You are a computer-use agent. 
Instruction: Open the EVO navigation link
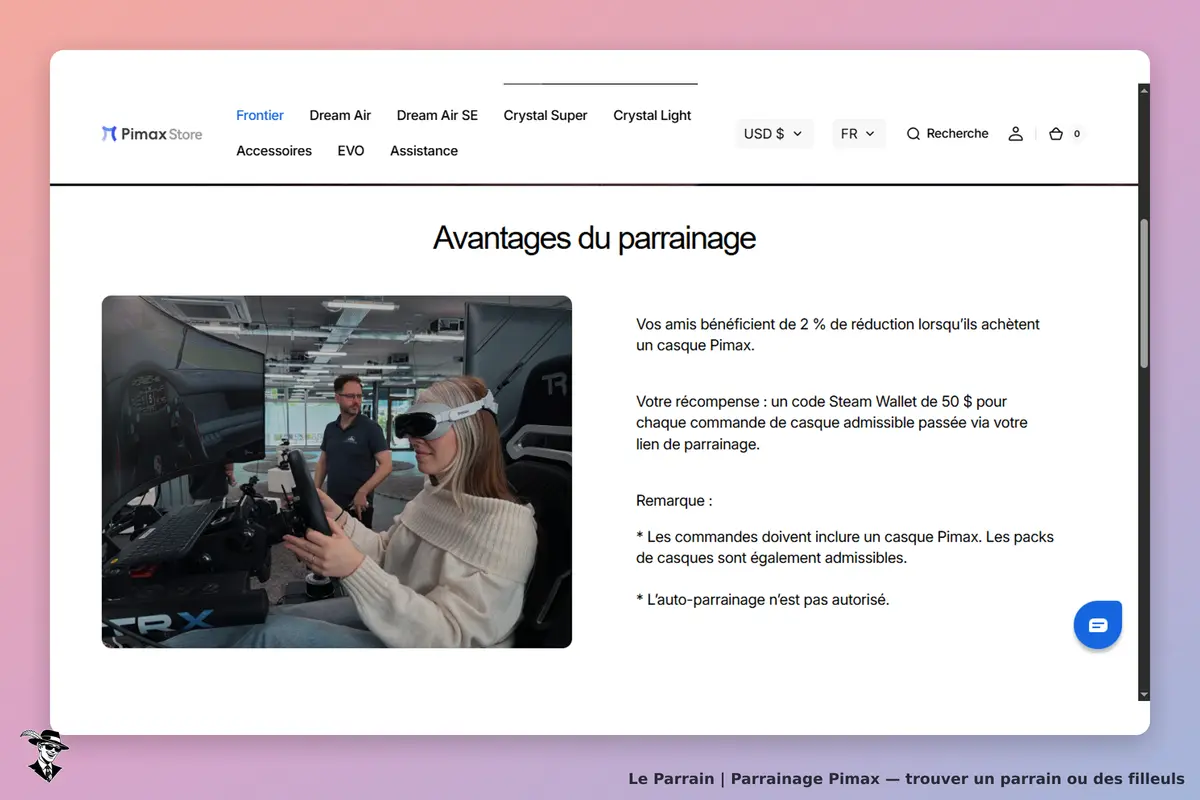tap(351, 151)
